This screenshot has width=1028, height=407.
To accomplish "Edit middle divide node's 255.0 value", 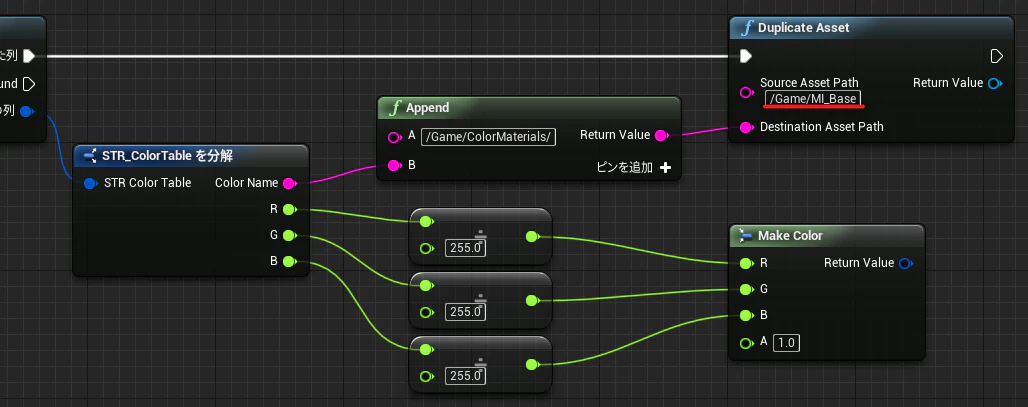I will (x=465, y=312).
